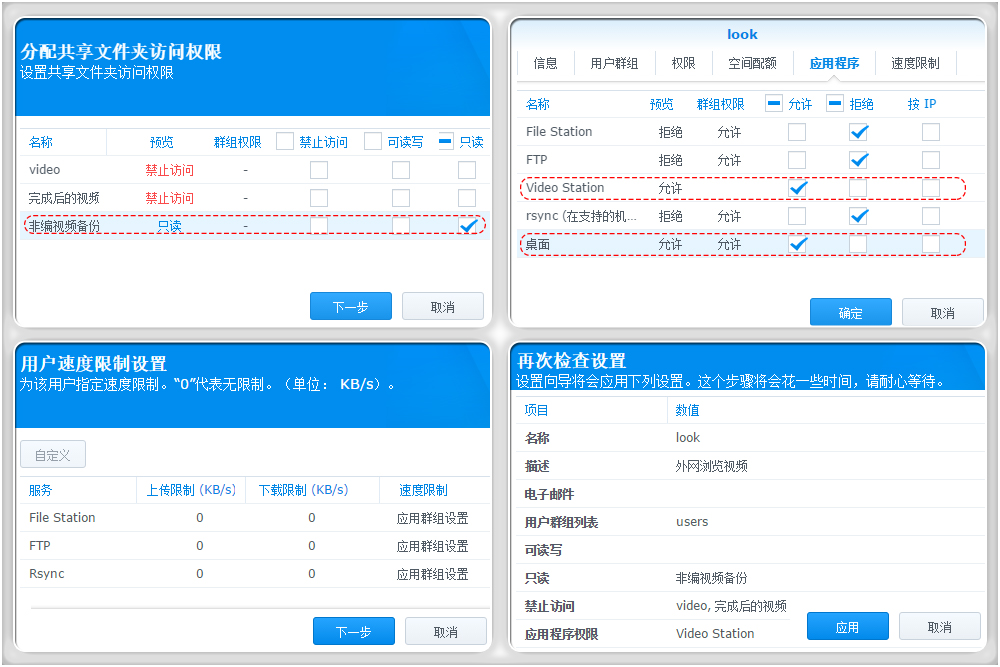The image size is (1000, 667).
Task: Disable 允许 for Video Station
Action: (x=798, y=187)
